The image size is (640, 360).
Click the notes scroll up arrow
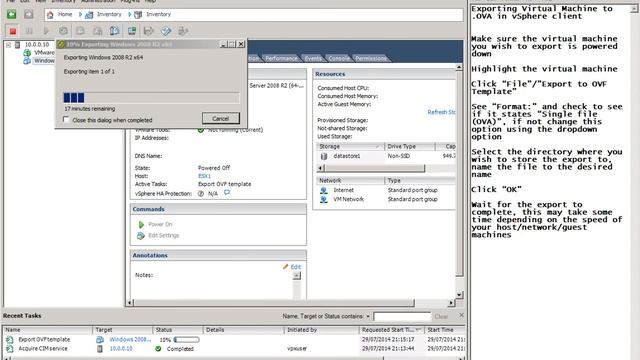297,276
